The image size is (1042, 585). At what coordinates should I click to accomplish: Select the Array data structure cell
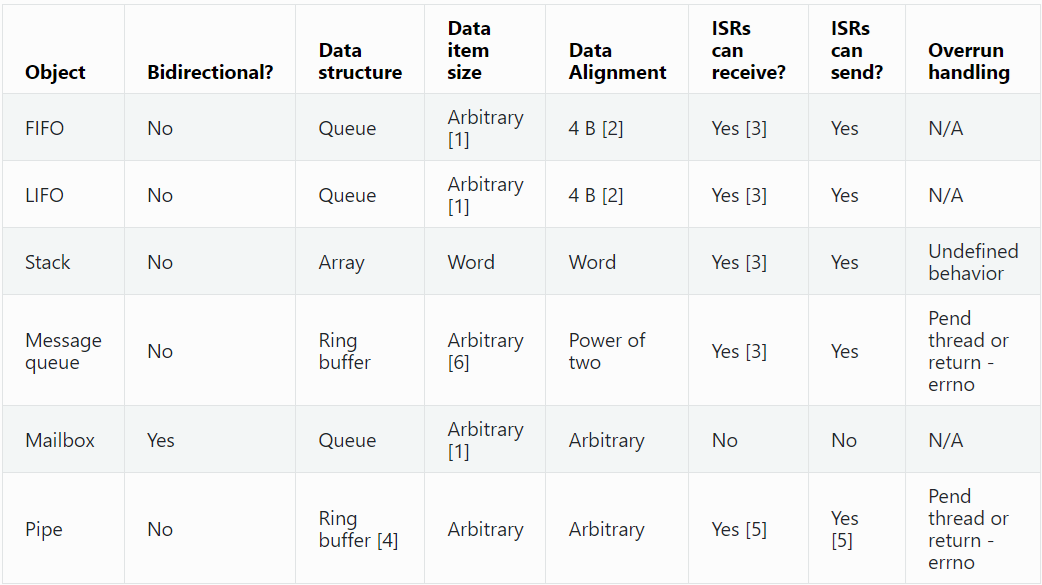click(x=341, y=262)
